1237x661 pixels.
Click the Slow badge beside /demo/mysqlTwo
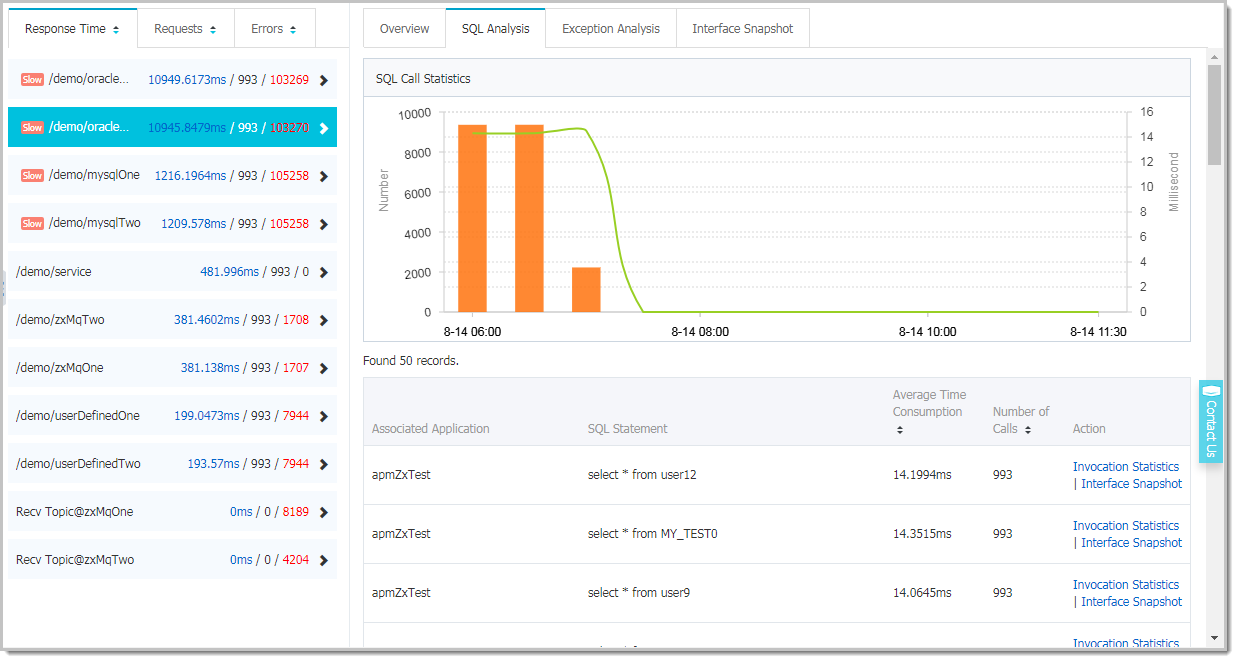[32, 224]
